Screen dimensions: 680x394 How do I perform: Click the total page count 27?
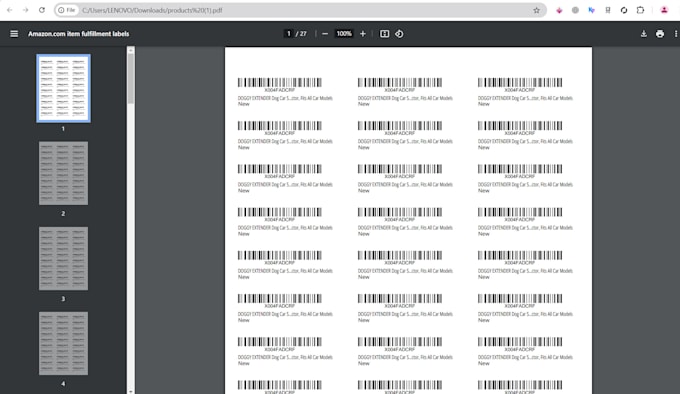tap(303, 33)
